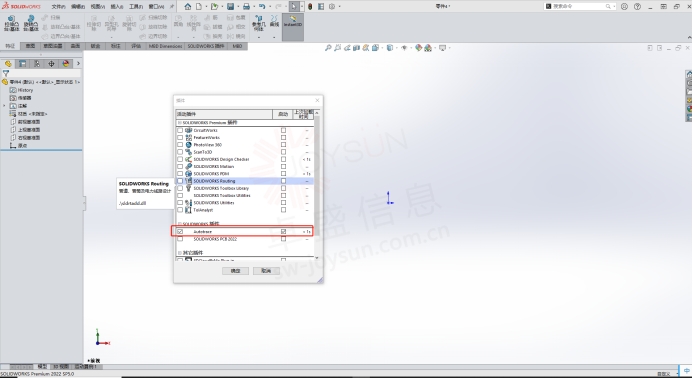Open the DisplayManager color ball tab

pos(66,64)
